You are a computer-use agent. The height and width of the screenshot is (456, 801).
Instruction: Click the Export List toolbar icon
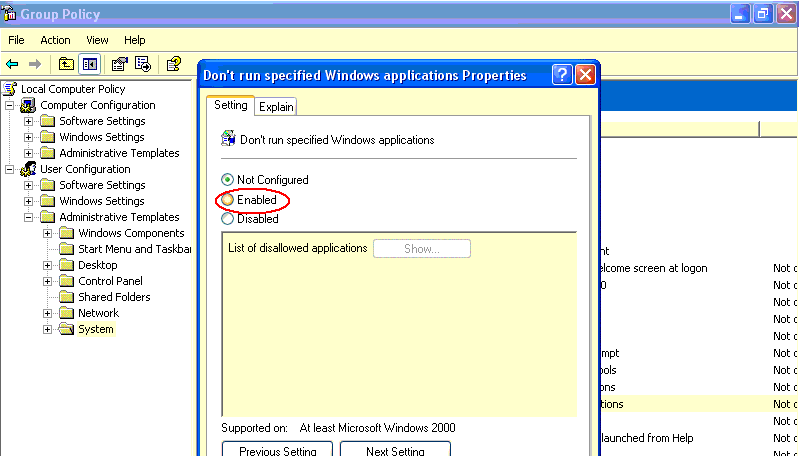coord(143,64)
